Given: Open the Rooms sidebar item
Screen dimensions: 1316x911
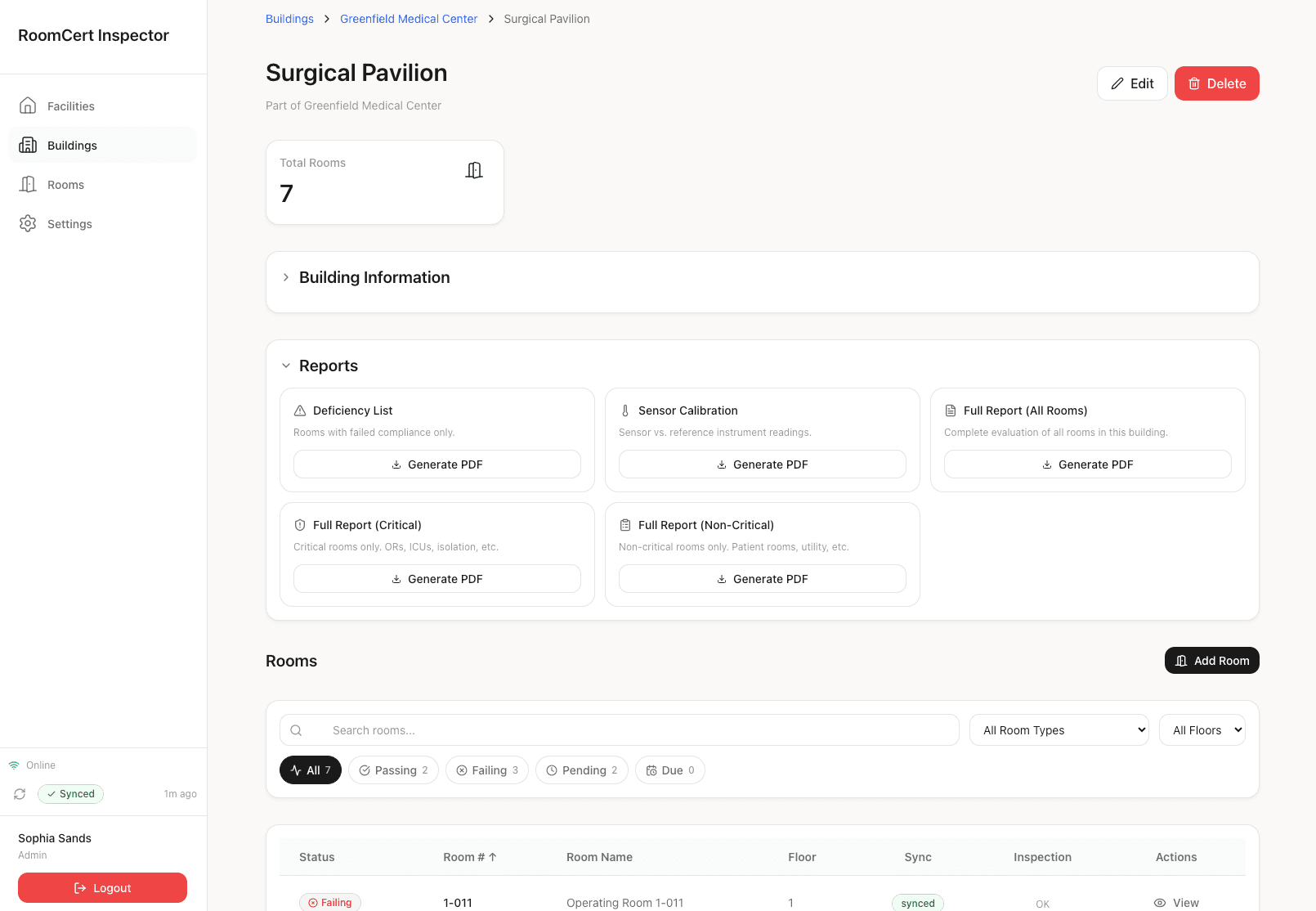Looking at the screenshot, I should (103, 185).
